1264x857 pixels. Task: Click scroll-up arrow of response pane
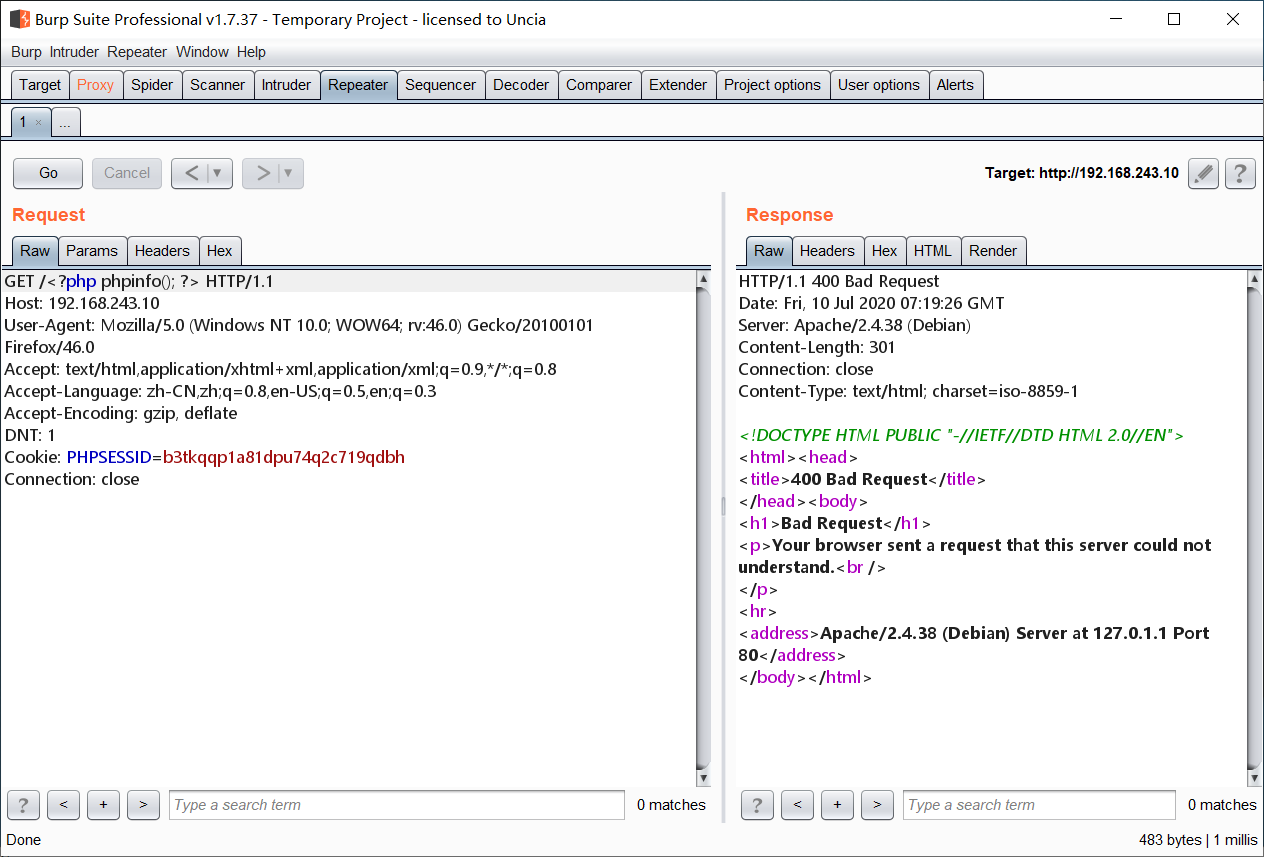click(1255, 279)
